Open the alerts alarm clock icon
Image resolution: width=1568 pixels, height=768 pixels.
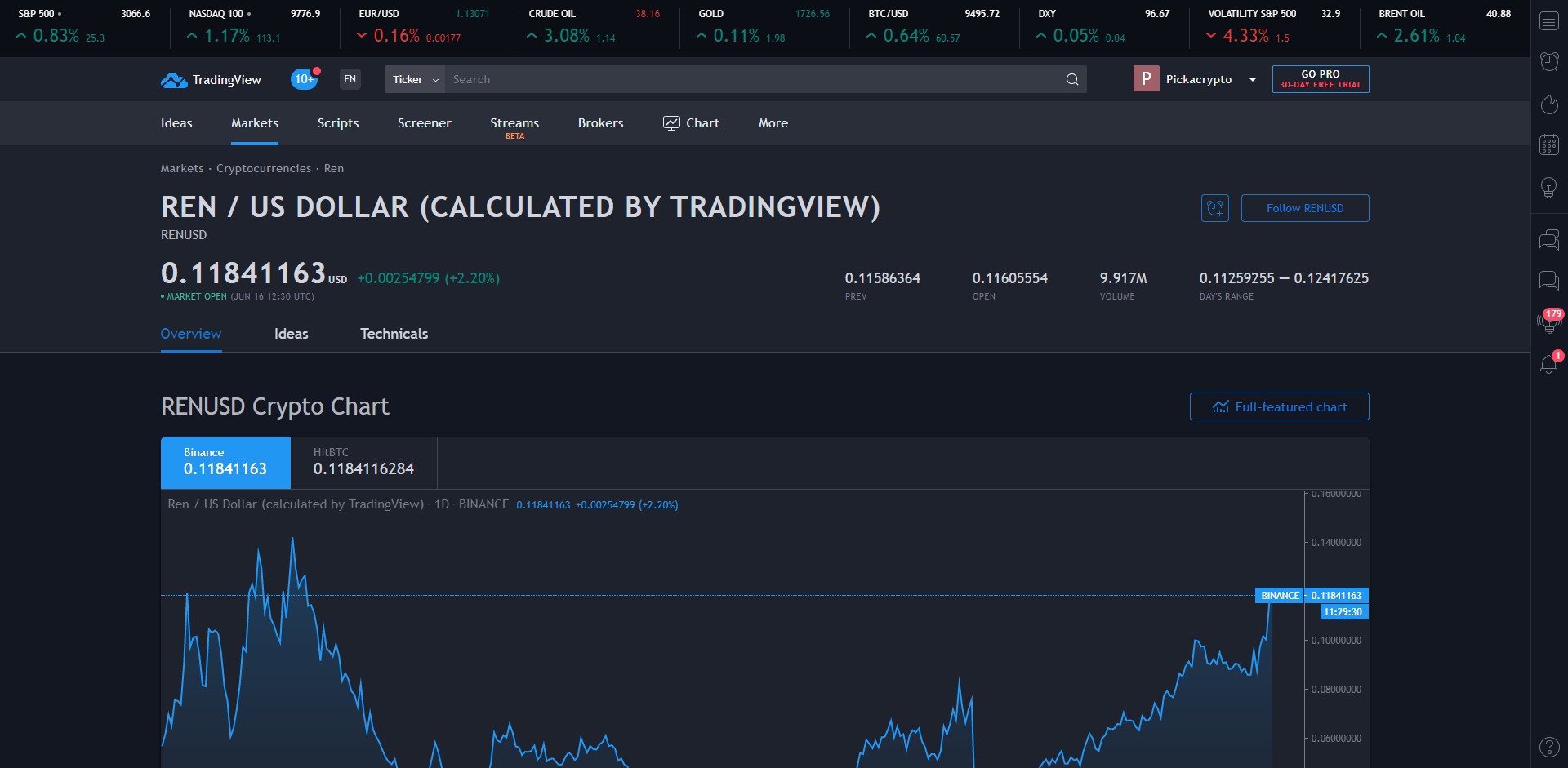1549,61
